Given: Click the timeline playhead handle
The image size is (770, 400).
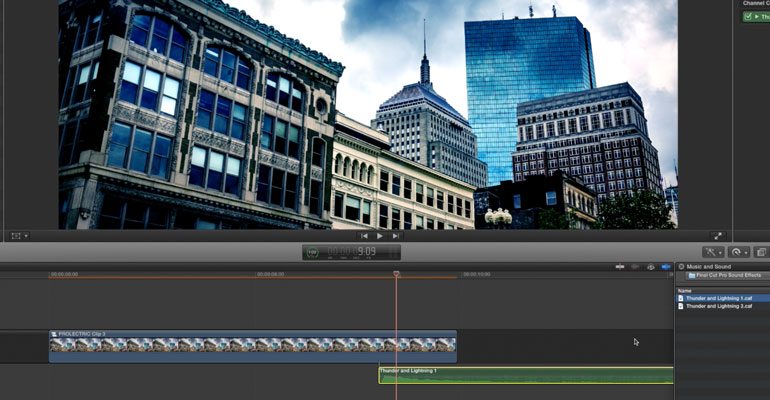Looking at the screenshot, I should (396, 274).
